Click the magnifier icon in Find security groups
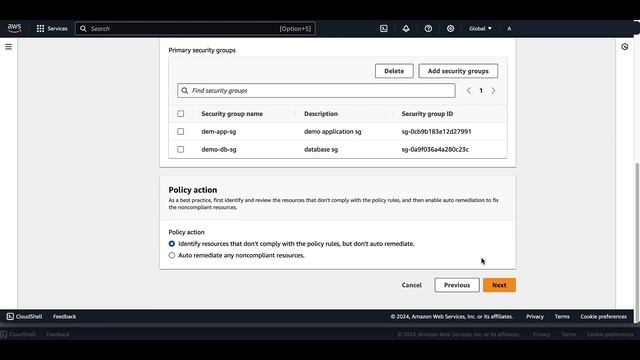The image size is (640, 360). [185, 91]
